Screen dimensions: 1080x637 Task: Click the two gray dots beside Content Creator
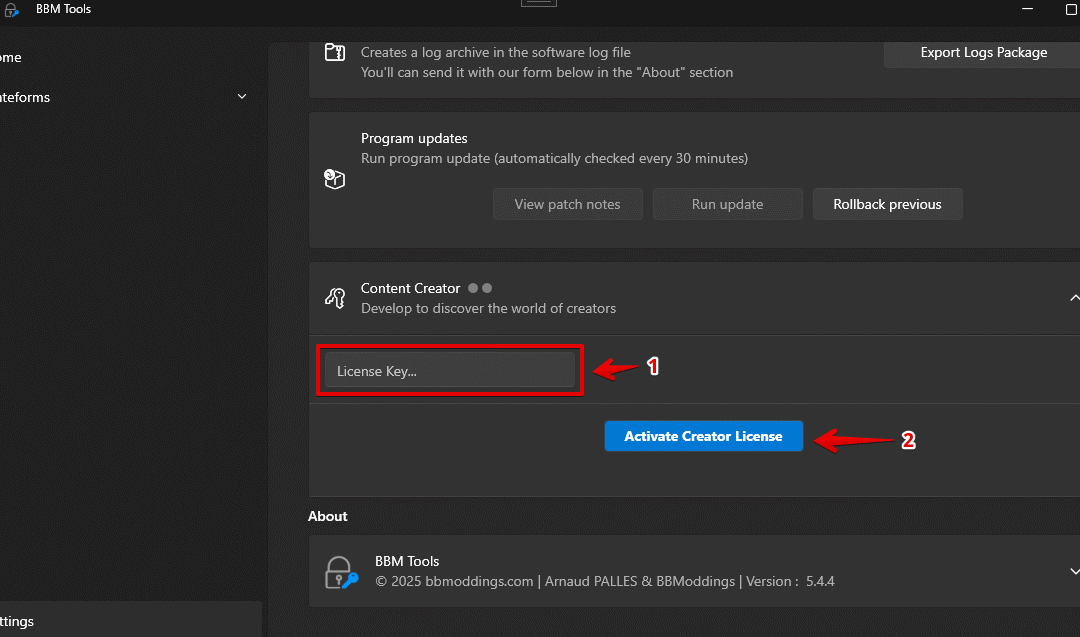480,288
